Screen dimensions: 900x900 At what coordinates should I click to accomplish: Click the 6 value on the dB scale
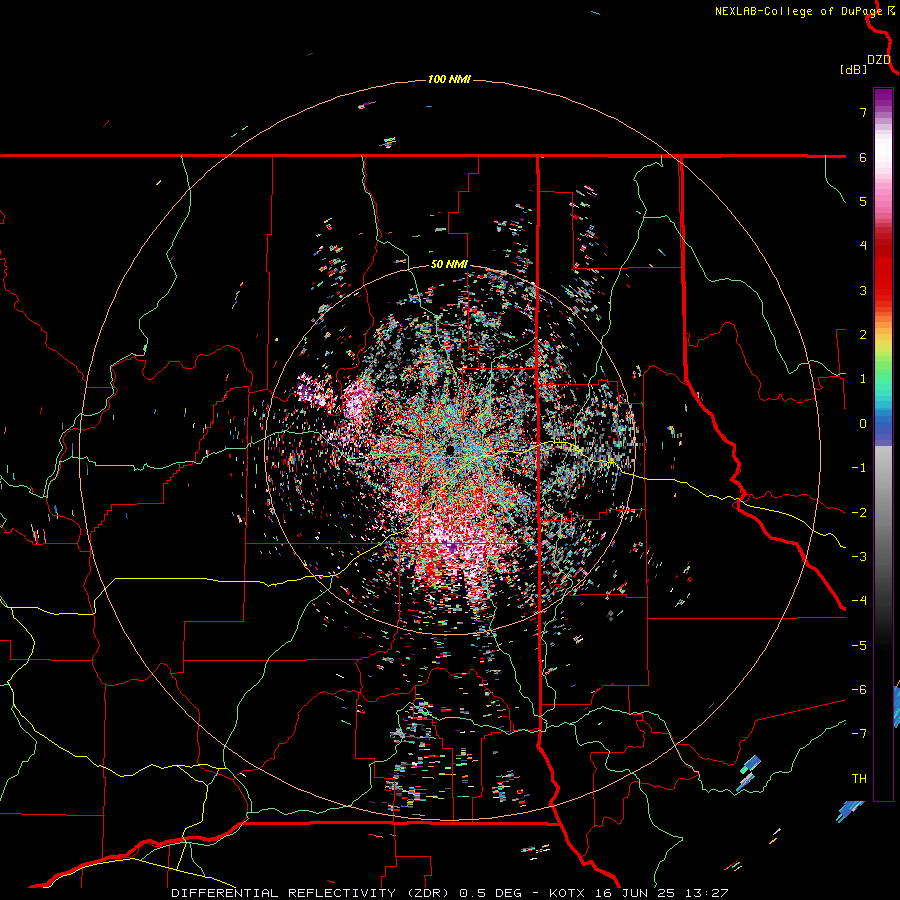point(863,157)
